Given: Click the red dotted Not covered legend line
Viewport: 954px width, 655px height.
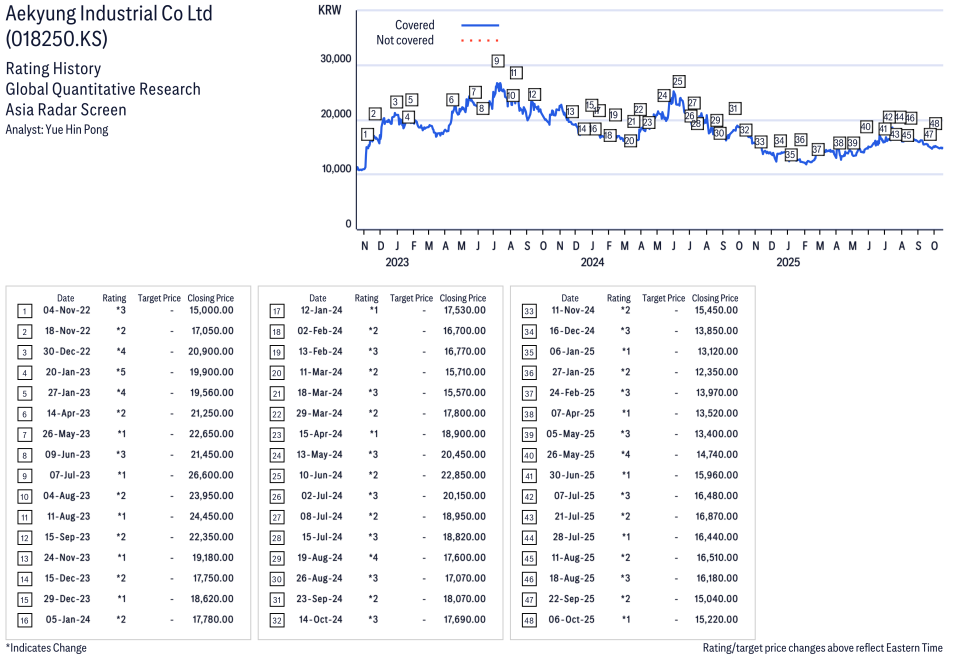Looking at the screenshot, I should [x=480, y=41].
